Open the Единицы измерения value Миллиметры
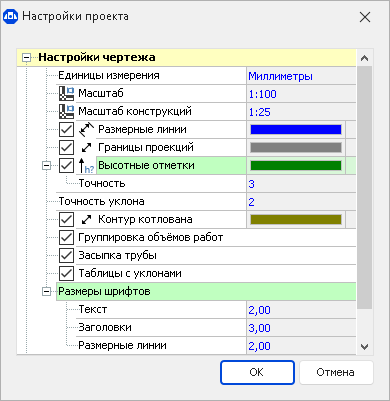390x401 pixels. click(x=301, y=76)
